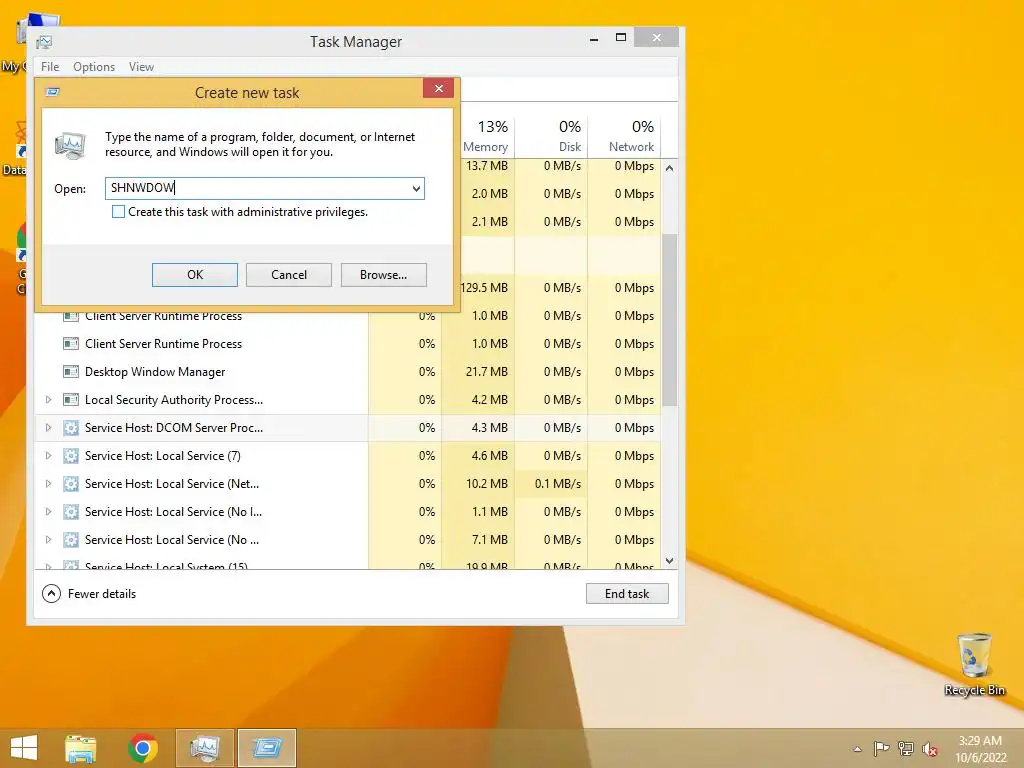
Task: Click taskbar clock showing 3:29 AM
Action: point(980,749)
